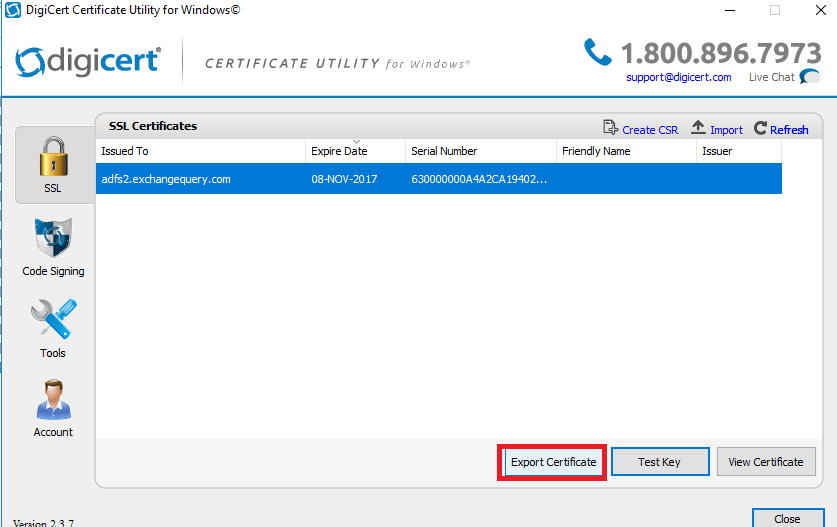Sort by the Serial Number column header
The image size is (837, 527).
(481, 151)
